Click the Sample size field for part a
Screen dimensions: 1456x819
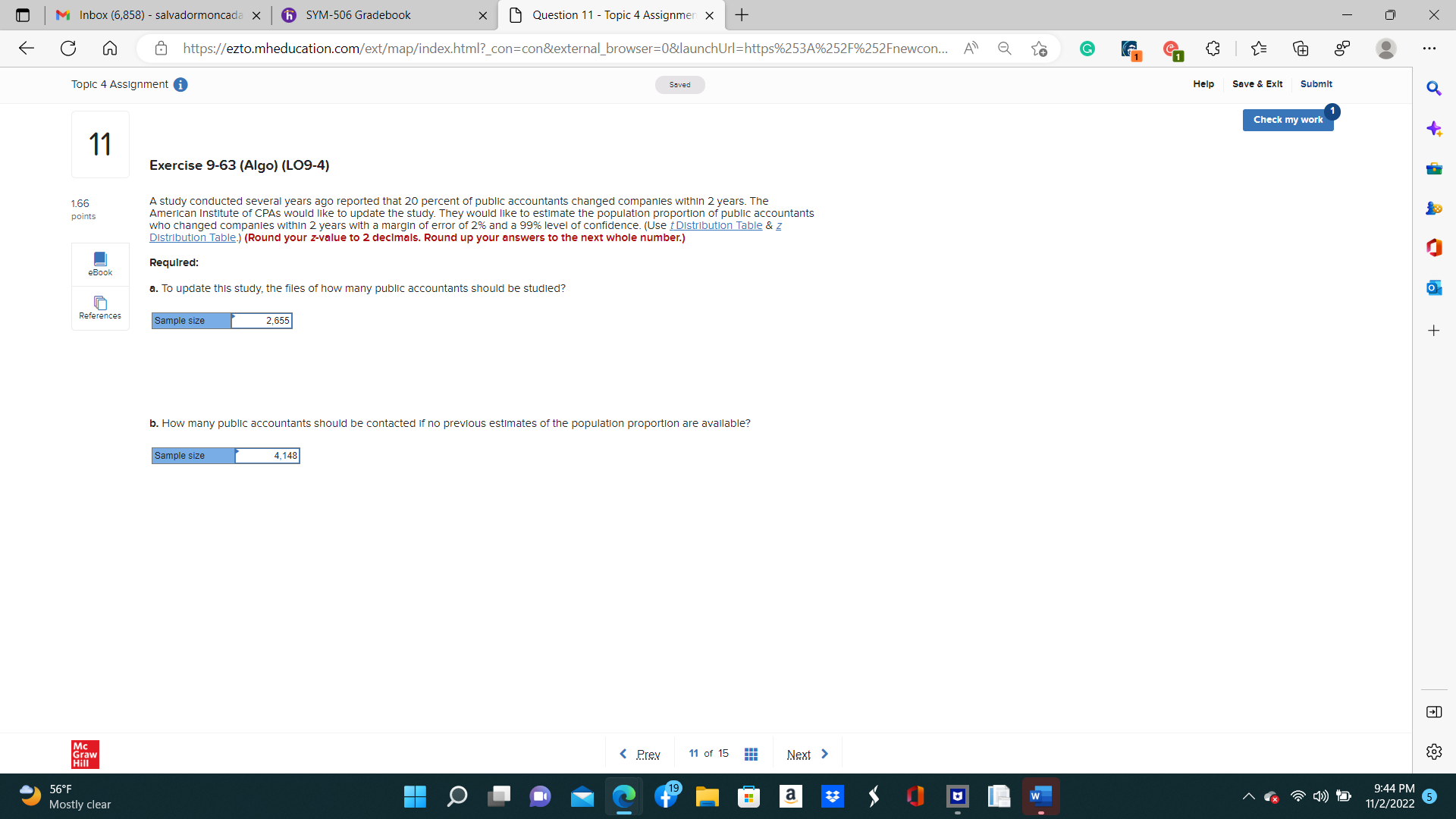point(261,321)
